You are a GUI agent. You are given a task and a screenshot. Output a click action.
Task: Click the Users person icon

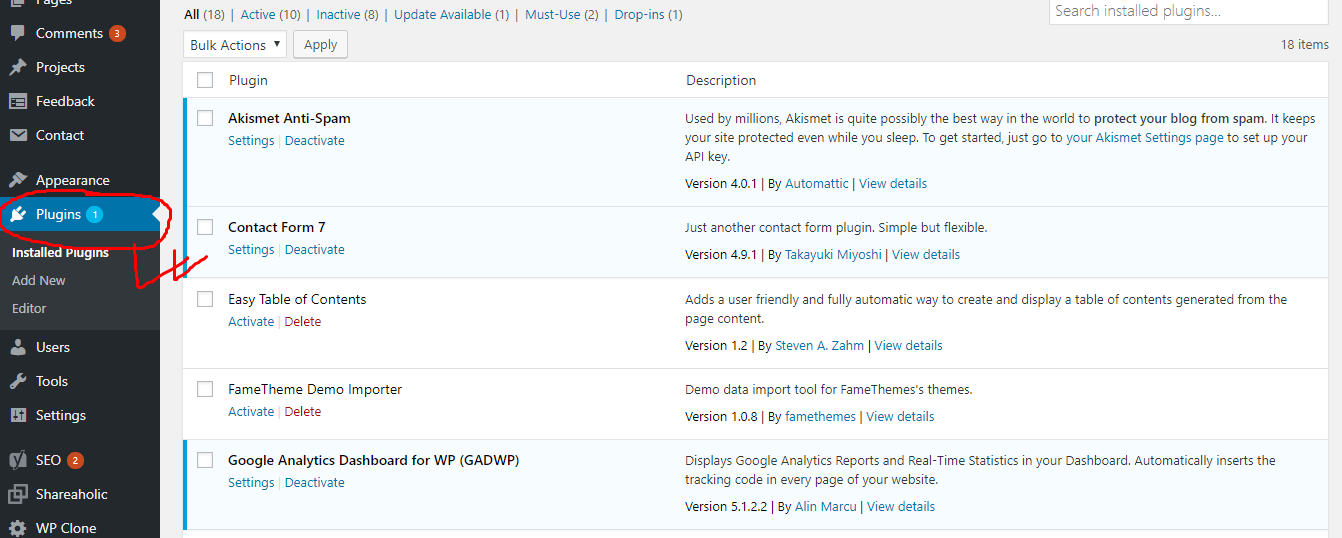tap(17, 347)
